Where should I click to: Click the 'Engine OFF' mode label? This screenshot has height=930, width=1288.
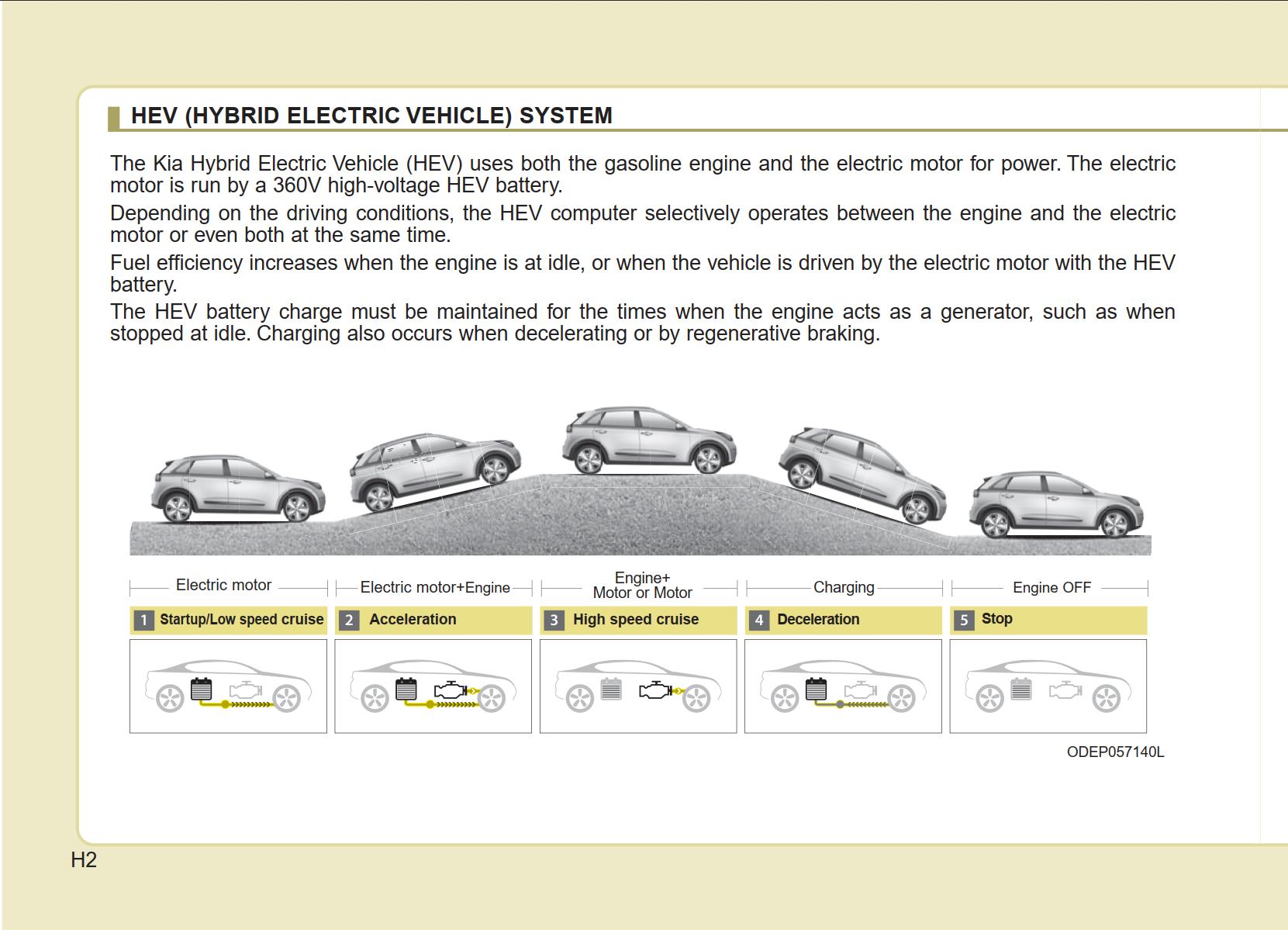tap(1051, 588)
